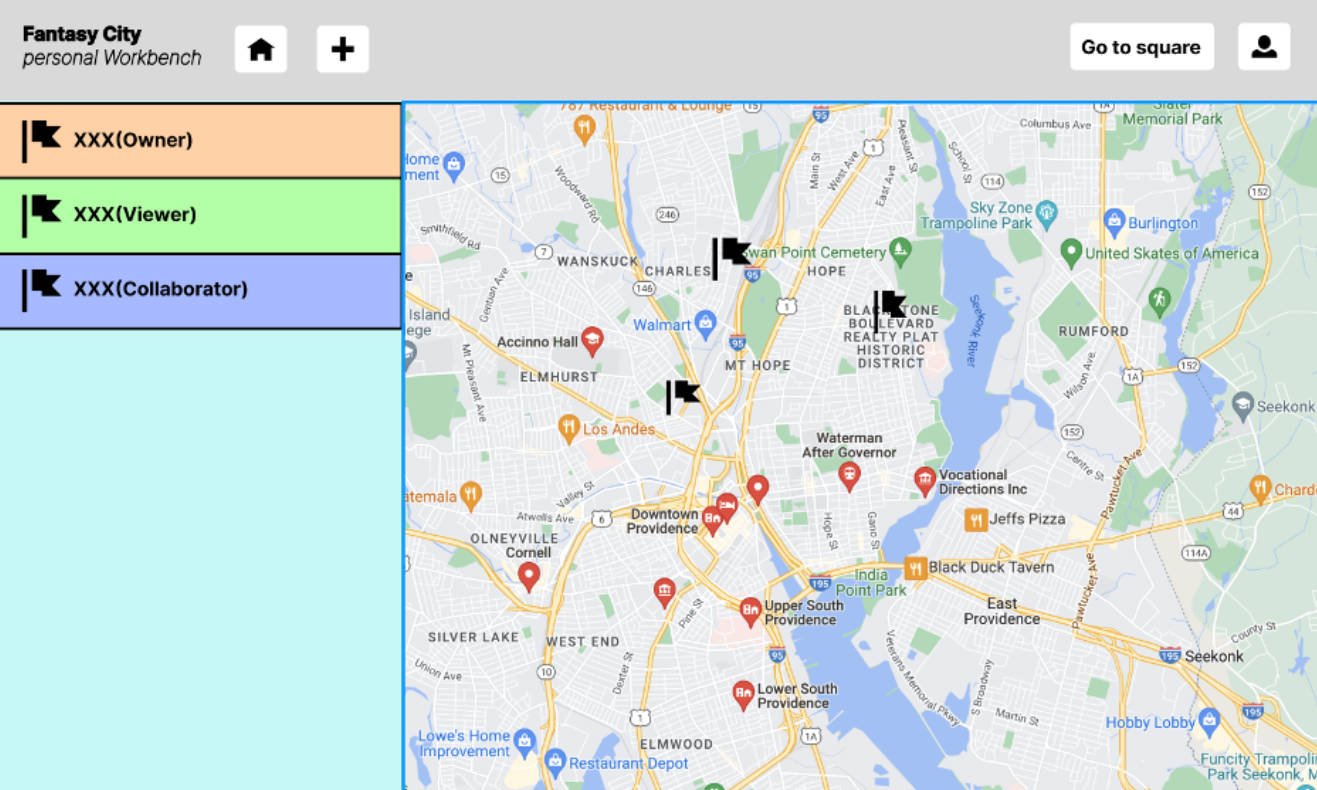This screenshot has height=790, width=1317.
Task: Click the flag marker near Charles
Action: coord(731,257)
